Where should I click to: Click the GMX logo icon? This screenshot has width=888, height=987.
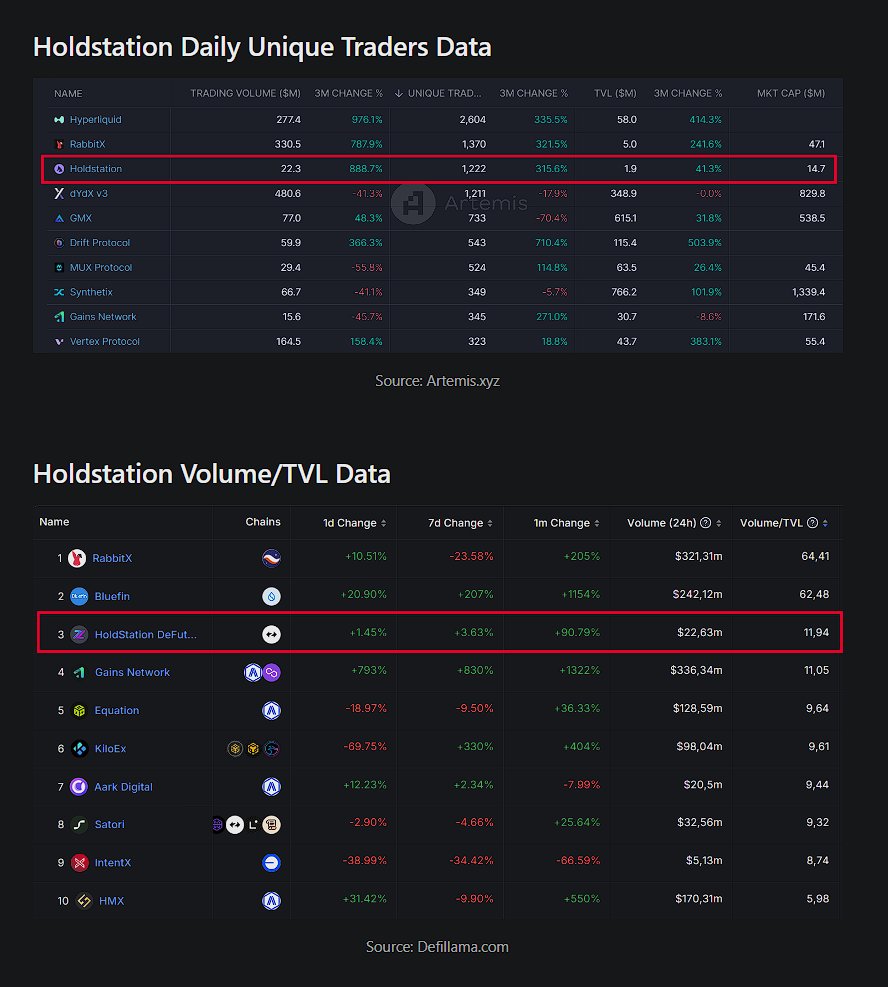click(59, 218)
